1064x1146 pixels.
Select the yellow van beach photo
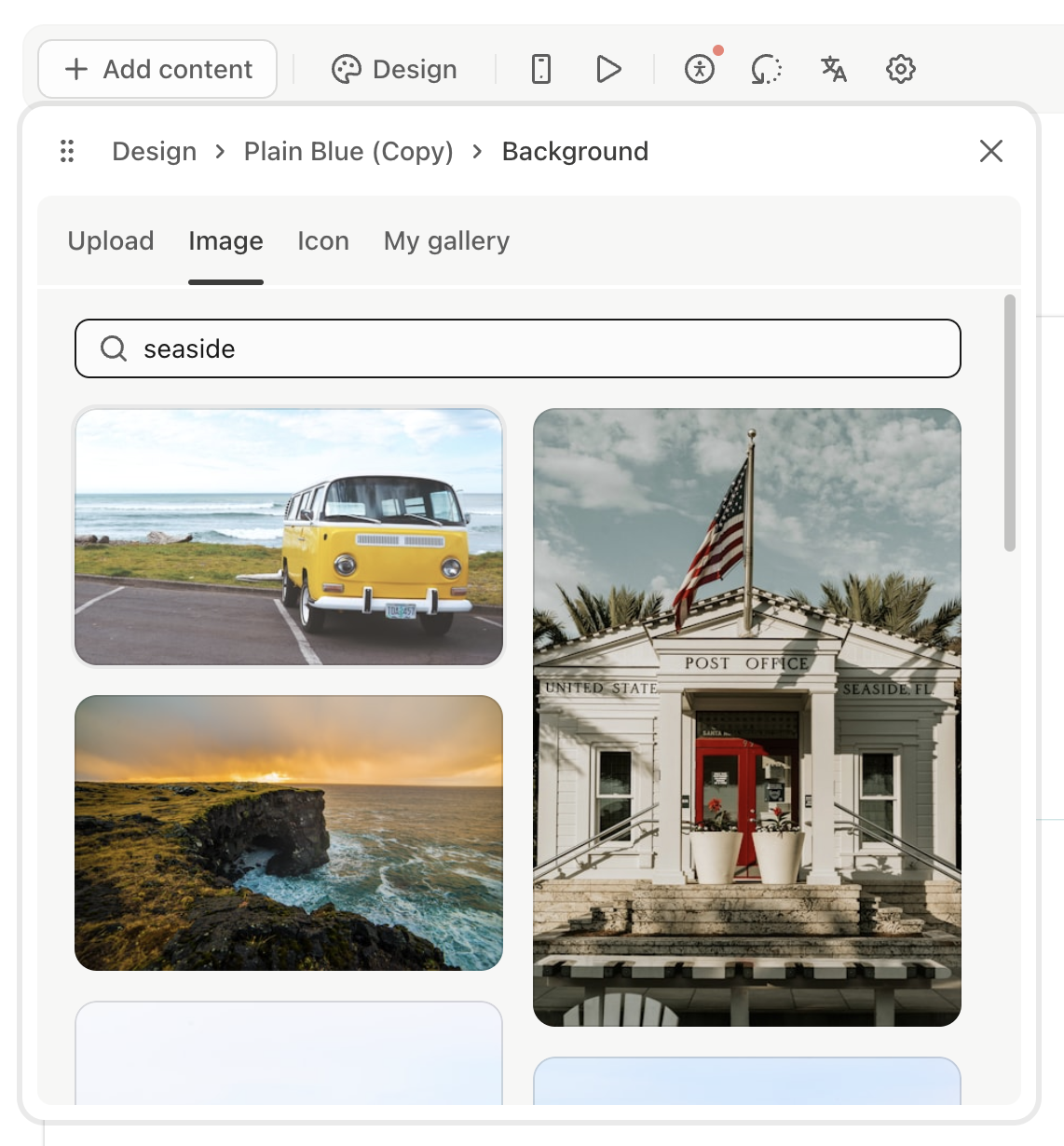click(x=289, y=537)
